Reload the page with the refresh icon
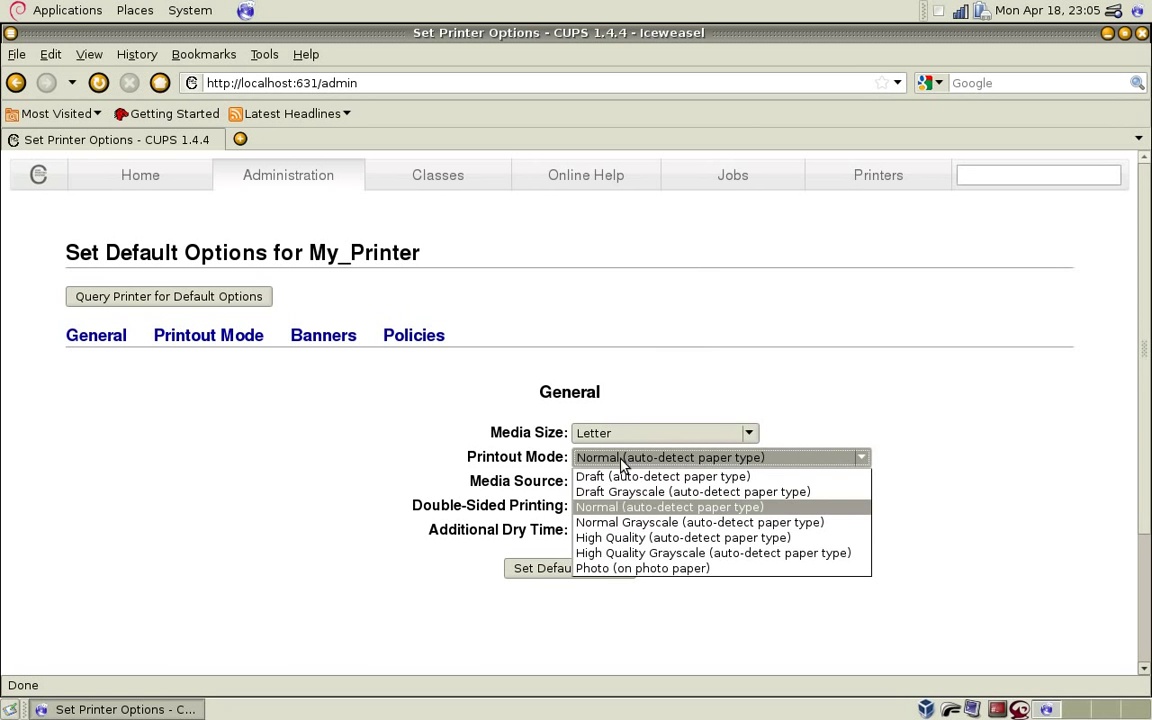This screenshot has width=1152, height=720. (x=98, y=83)
